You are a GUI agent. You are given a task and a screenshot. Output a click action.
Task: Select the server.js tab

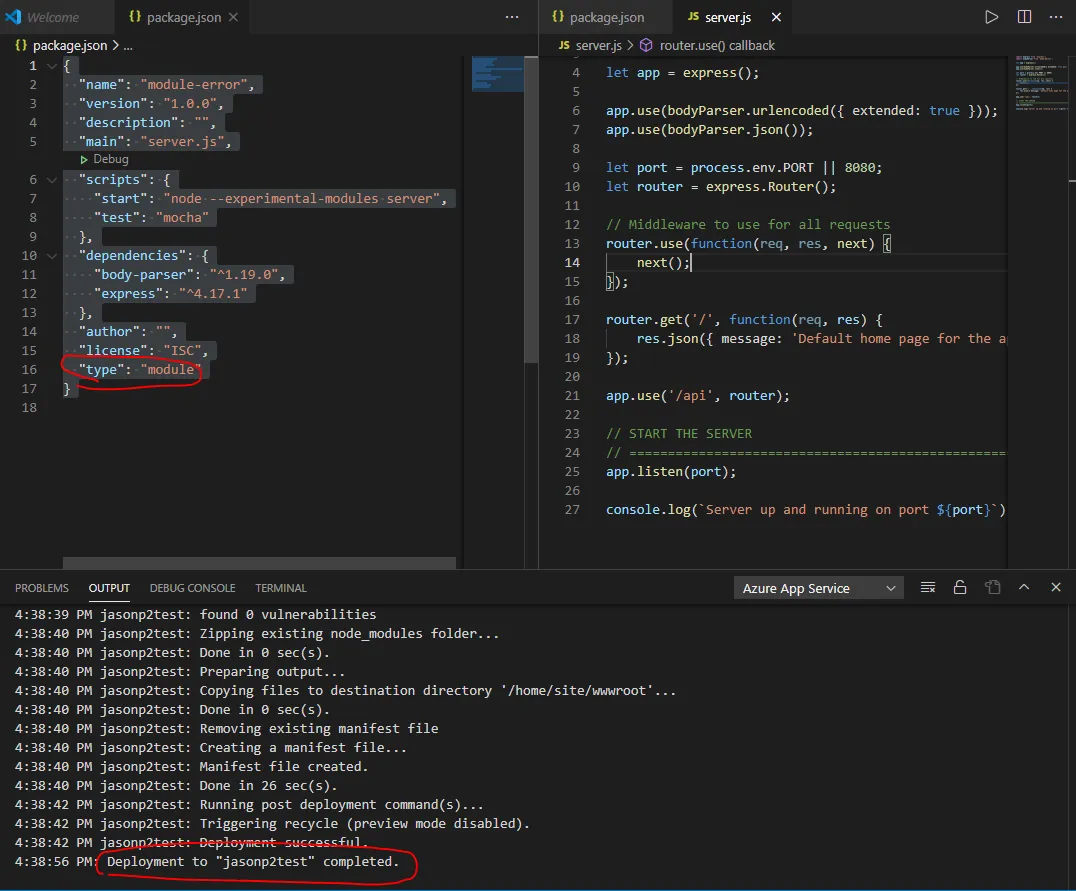(x=728, y=17)
